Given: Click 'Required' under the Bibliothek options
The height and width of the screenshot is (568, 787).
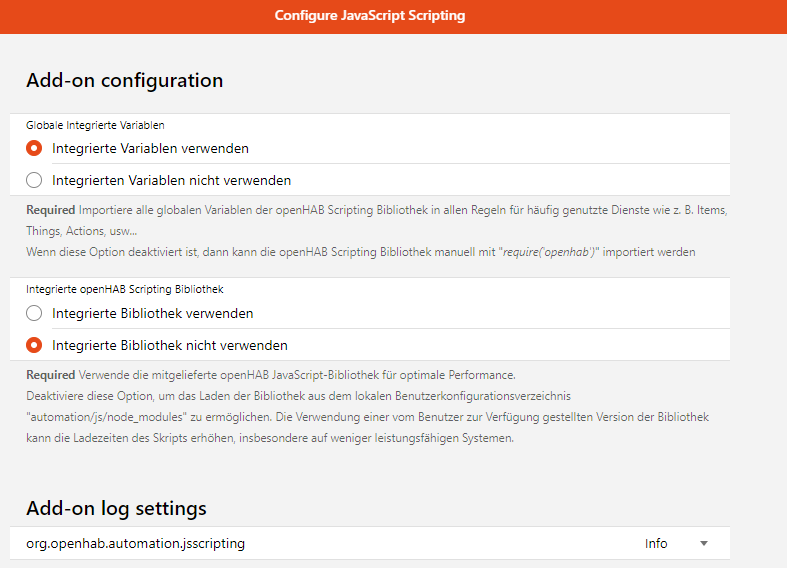Looking at the screenshot, I should [x=50, y=375].
